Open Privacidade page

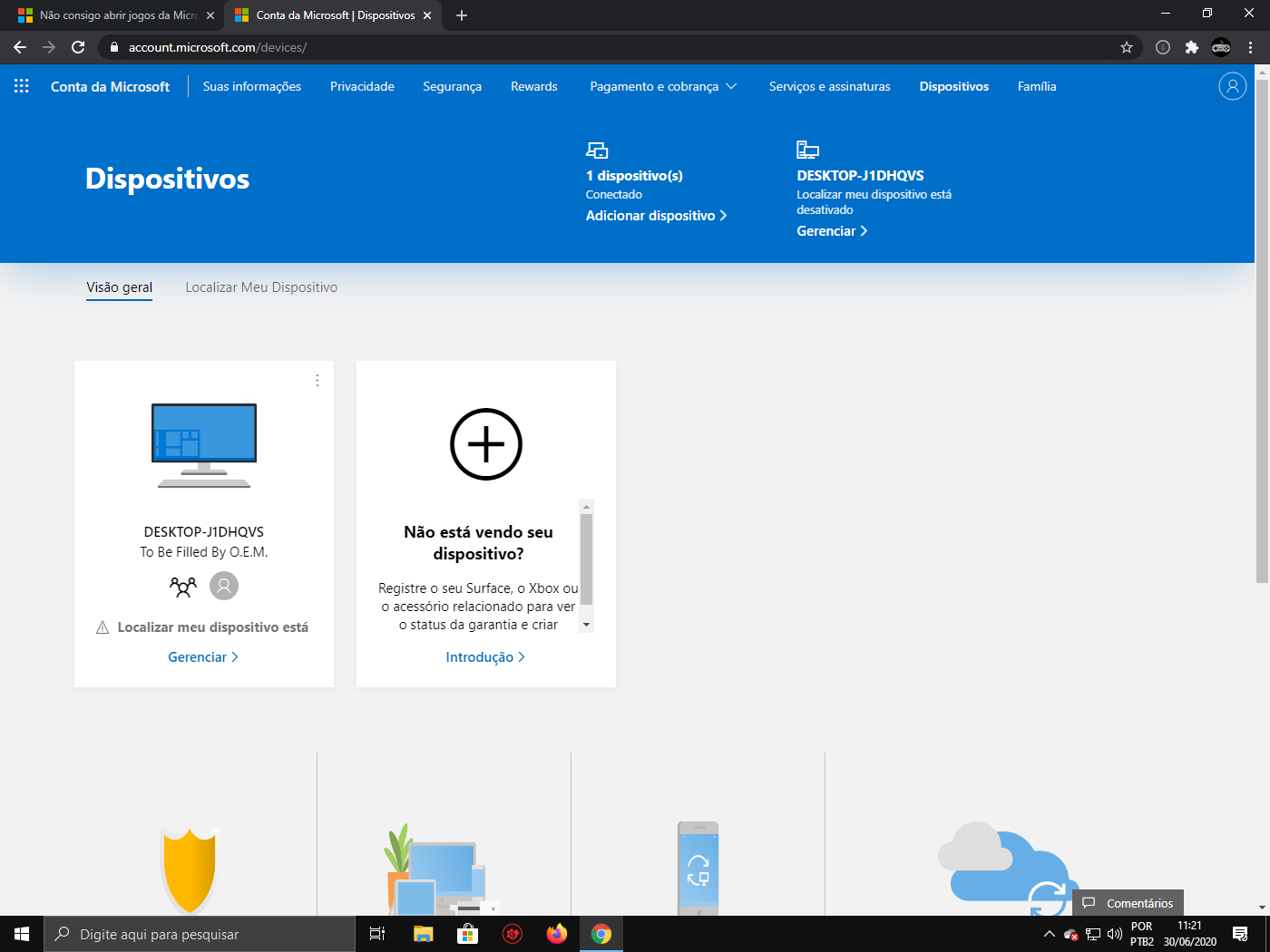[x=362, y=86]
